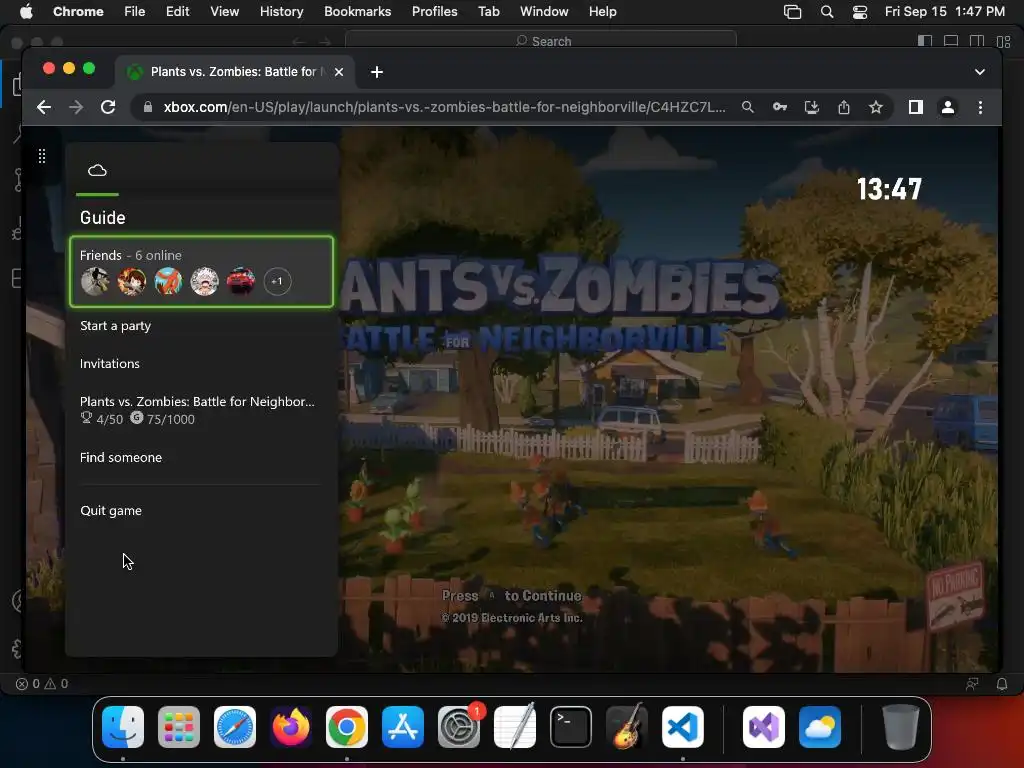The width and height of the screenshot is (1024, 768).
Task: Select the red car friend avatar
Action: pyautogui.click(x=240, y=281)
